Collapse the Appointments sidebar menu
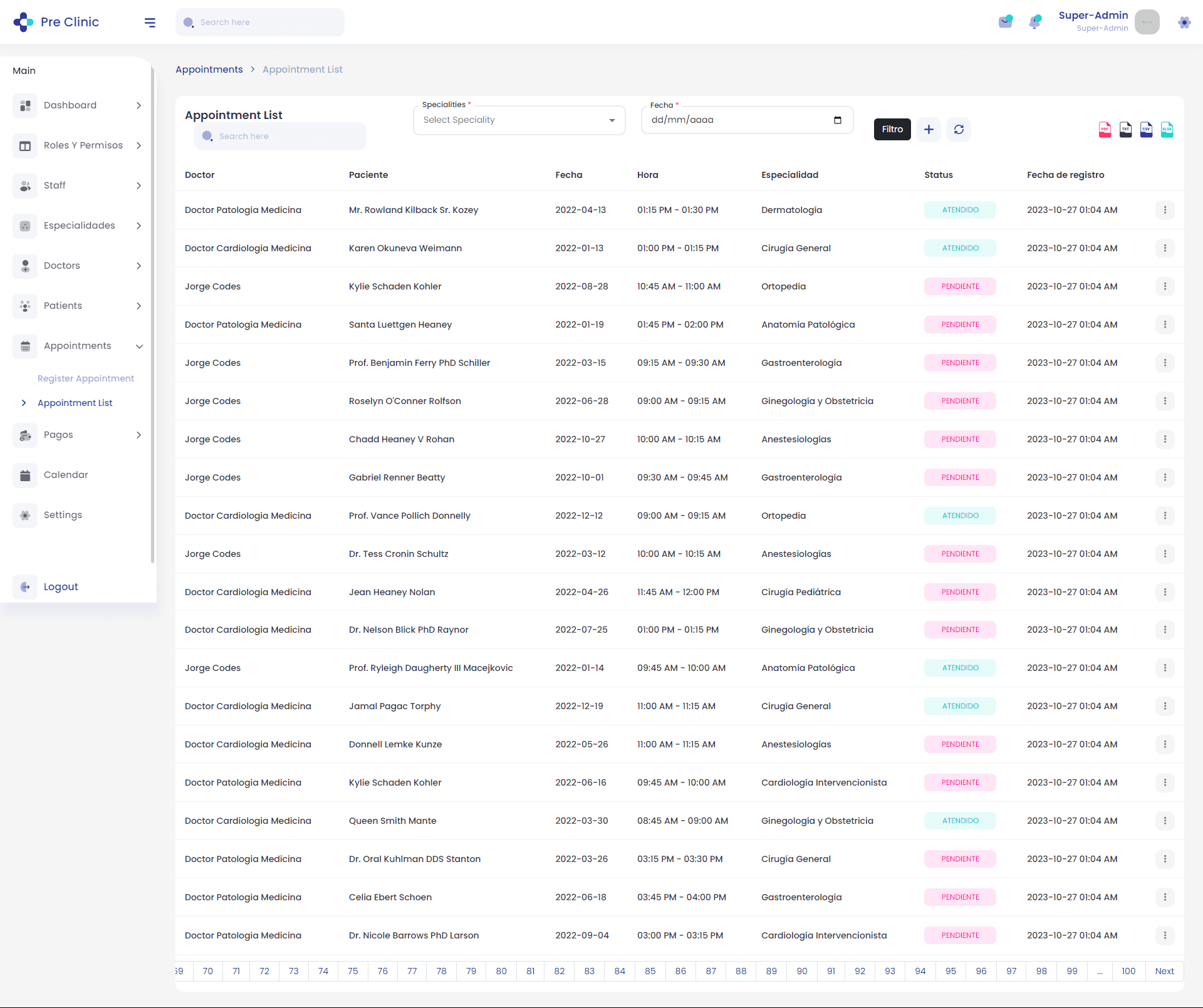1203x1008 pixels. 78,346
